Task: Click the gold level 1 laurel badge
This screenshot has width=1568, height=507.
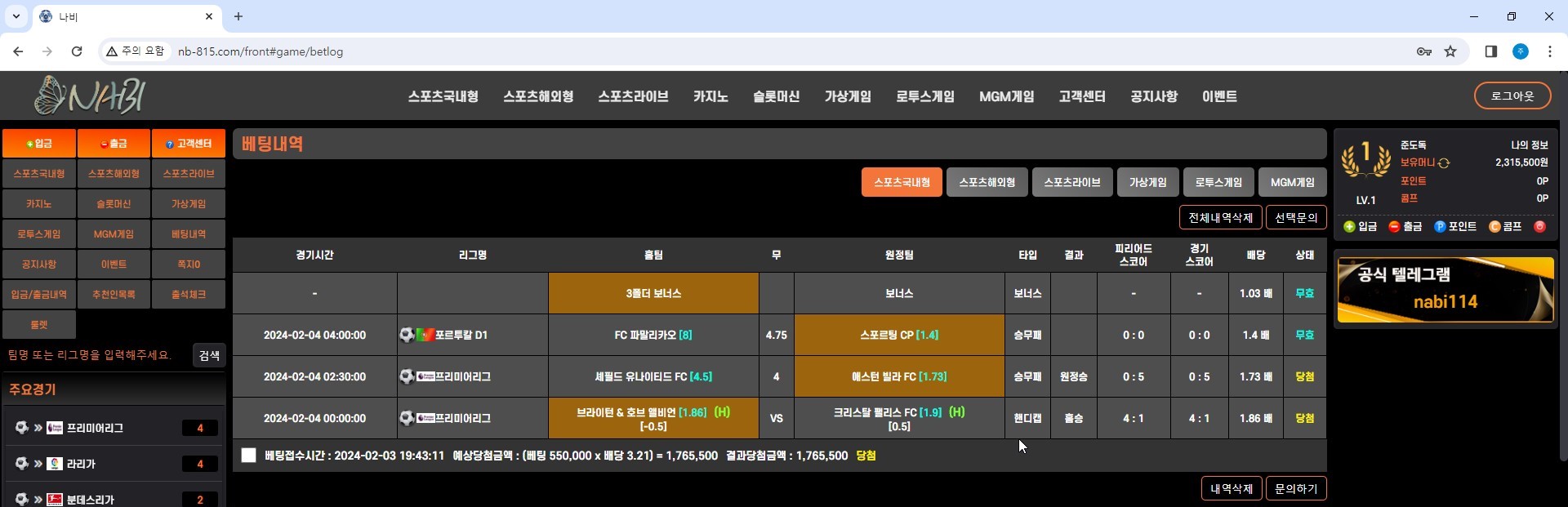Action: coord(1366,158)
